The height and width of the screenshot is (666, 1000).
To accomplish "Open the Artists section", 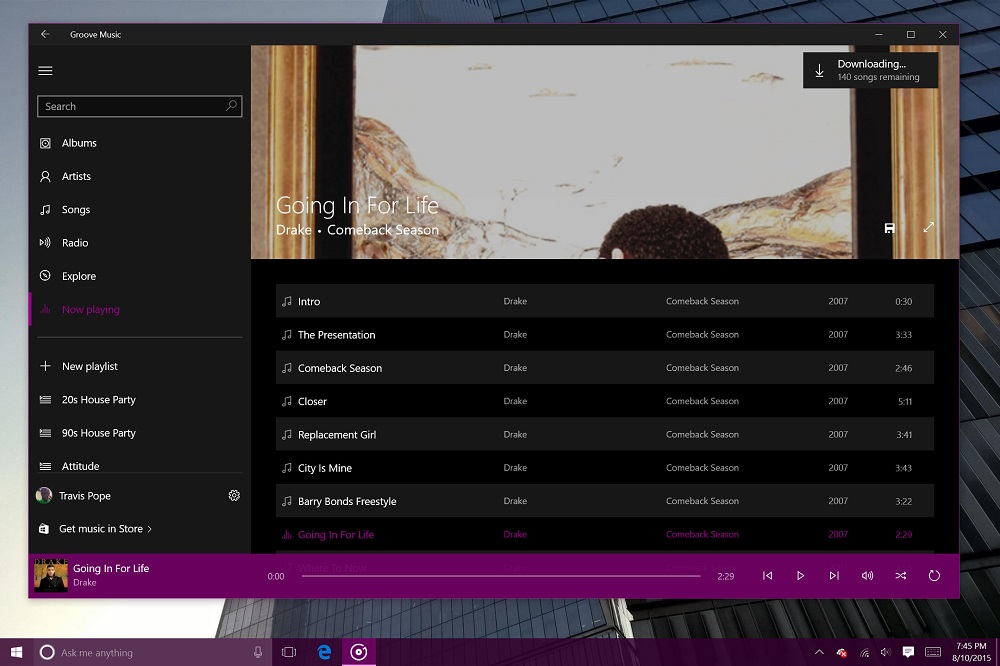I will tap(140, 176).
